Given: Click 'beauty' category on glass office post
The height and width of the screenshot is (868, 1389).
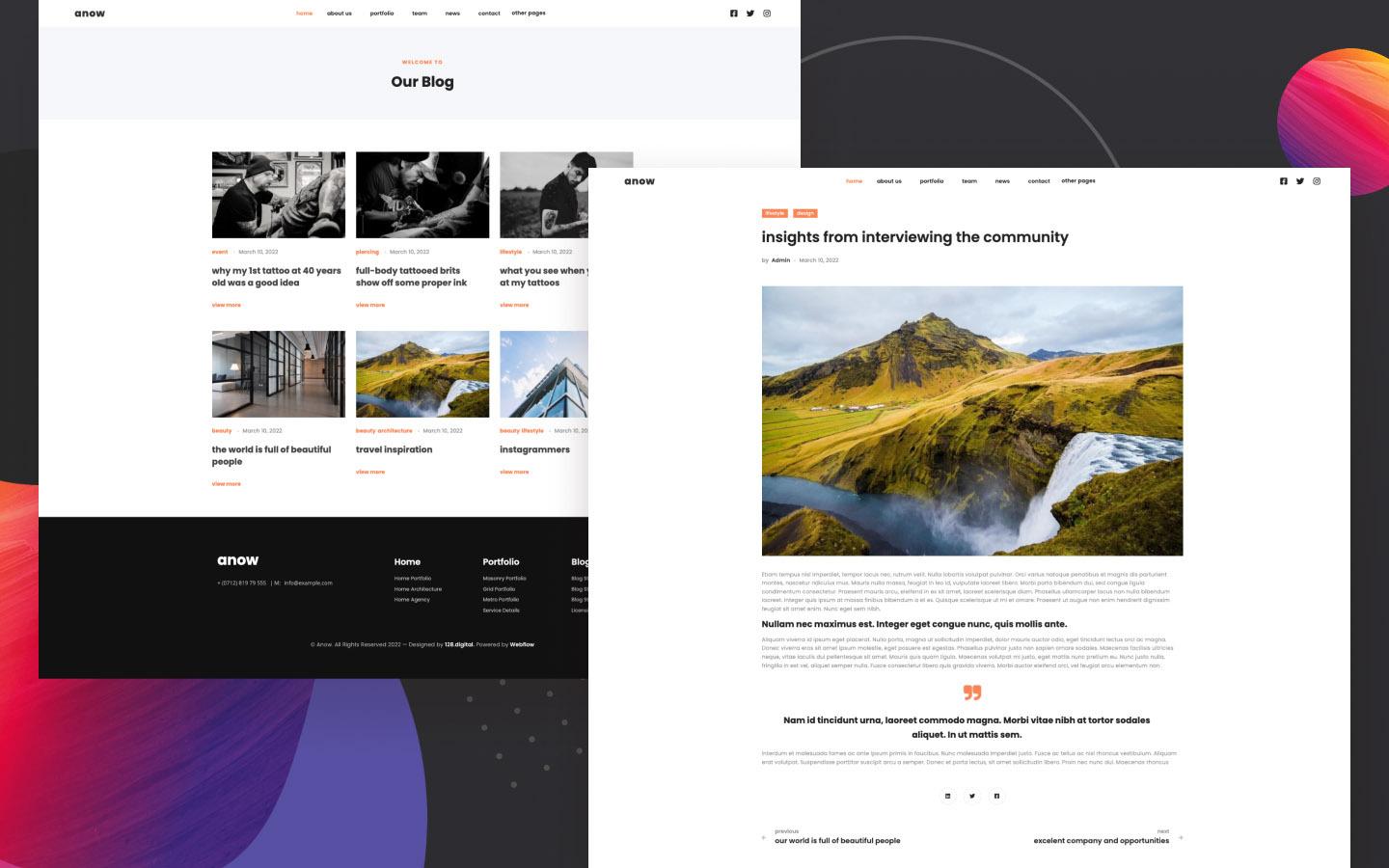Looking at the screenshot, I should click(x=222, y=431).
